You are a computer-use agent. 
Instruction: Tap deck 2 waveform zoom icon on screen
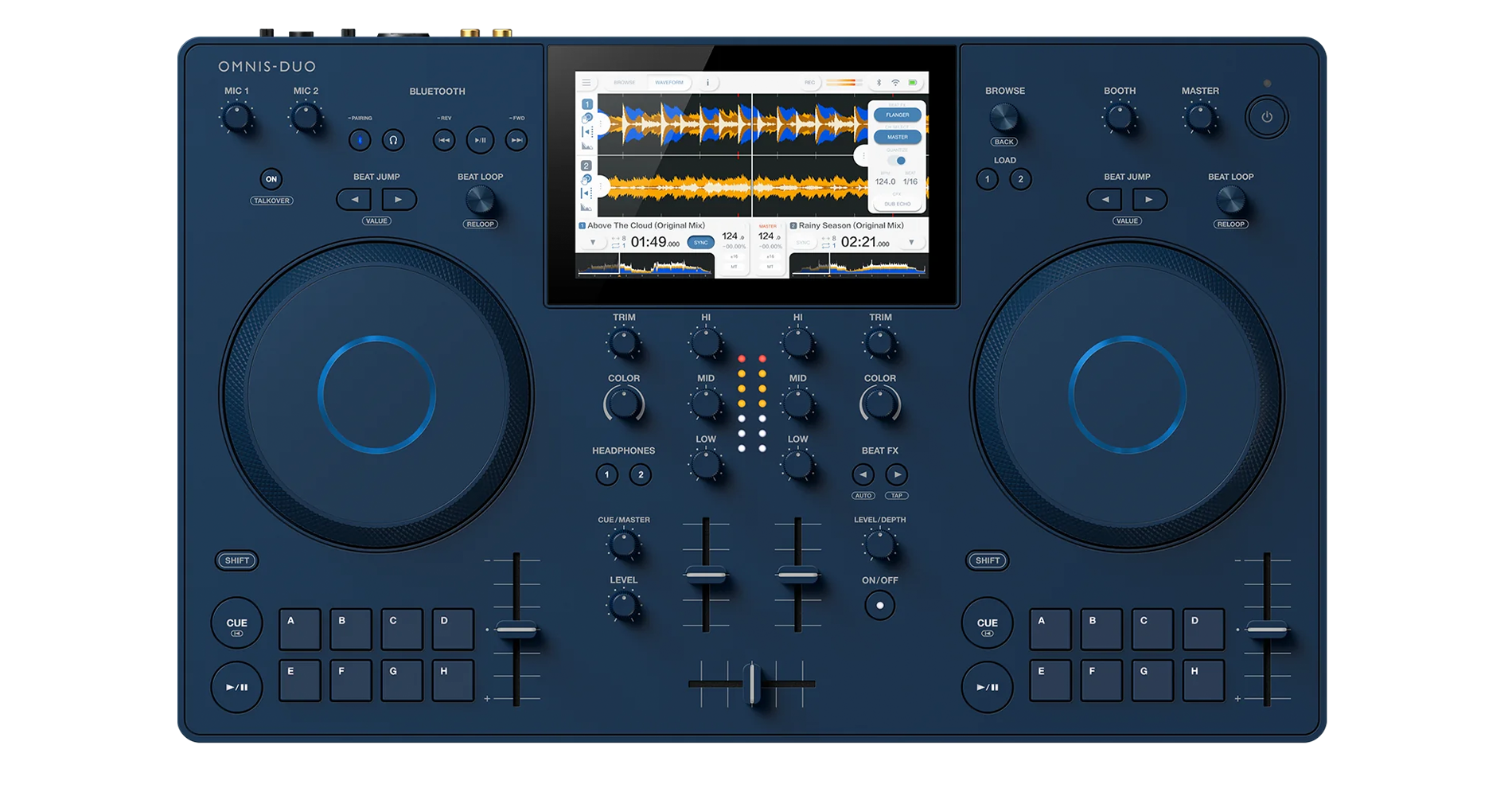(586, 207)
